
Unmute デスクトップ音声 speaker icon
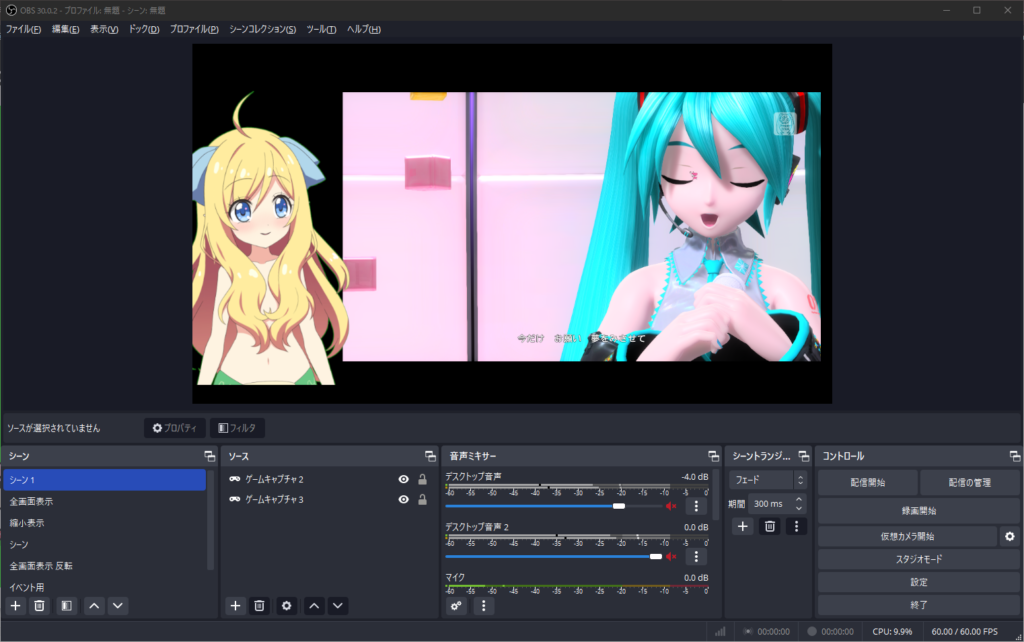(671, 506)
